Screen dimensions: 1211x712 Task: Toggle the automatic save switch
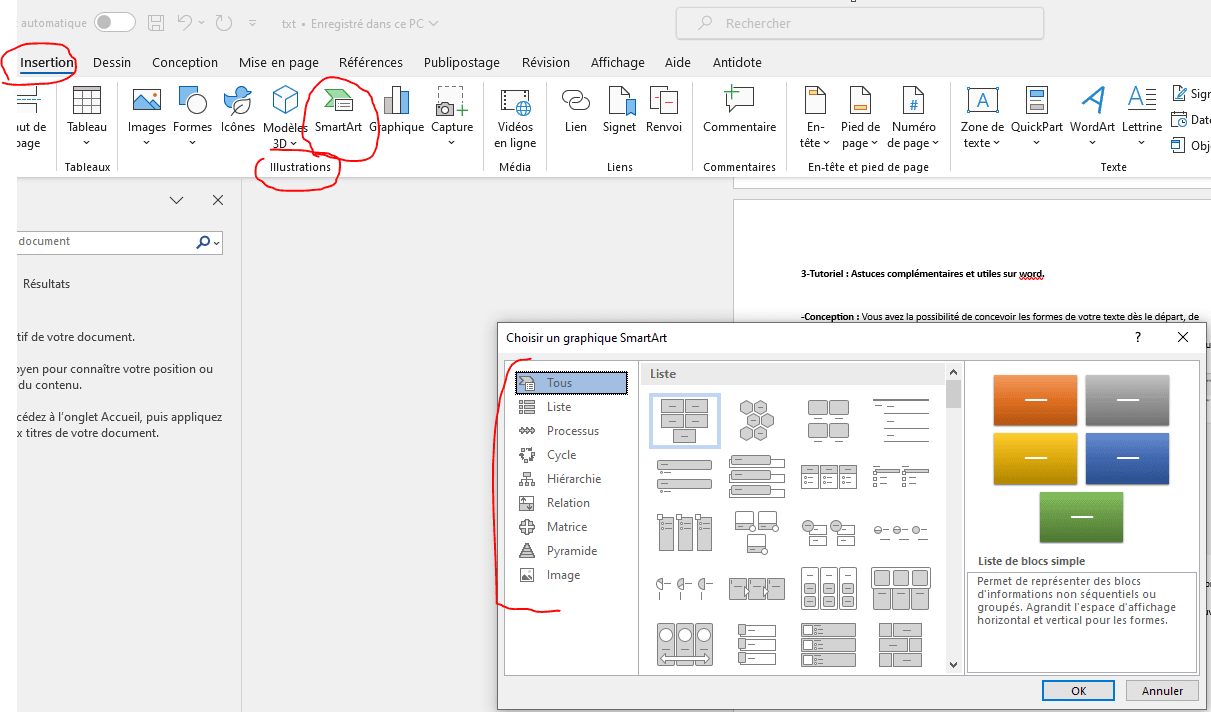[x=114, y=23]
